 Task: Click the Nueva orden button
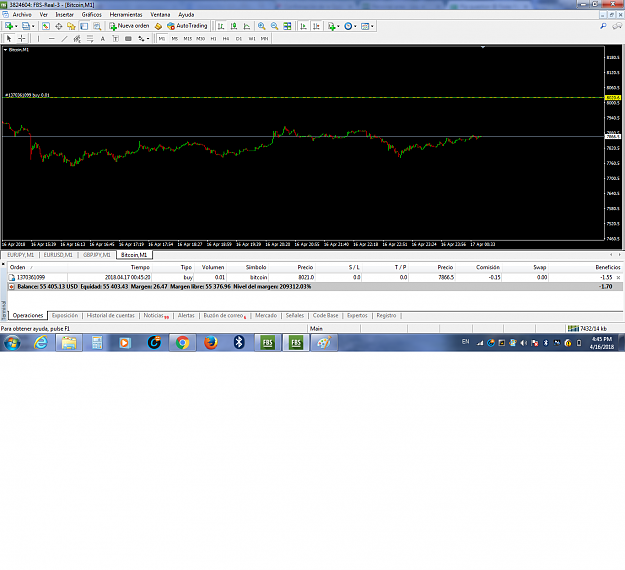click(129, 26)
